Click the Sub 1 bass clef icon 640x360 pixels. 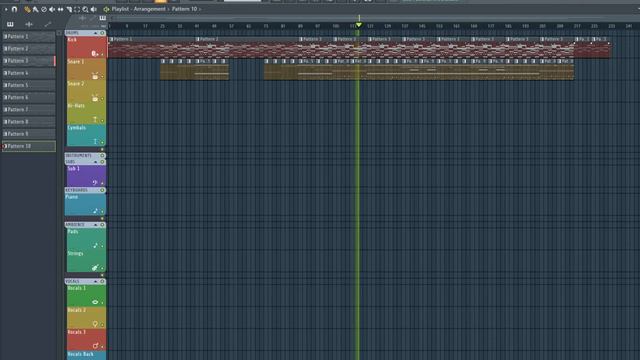coord(95,182)
